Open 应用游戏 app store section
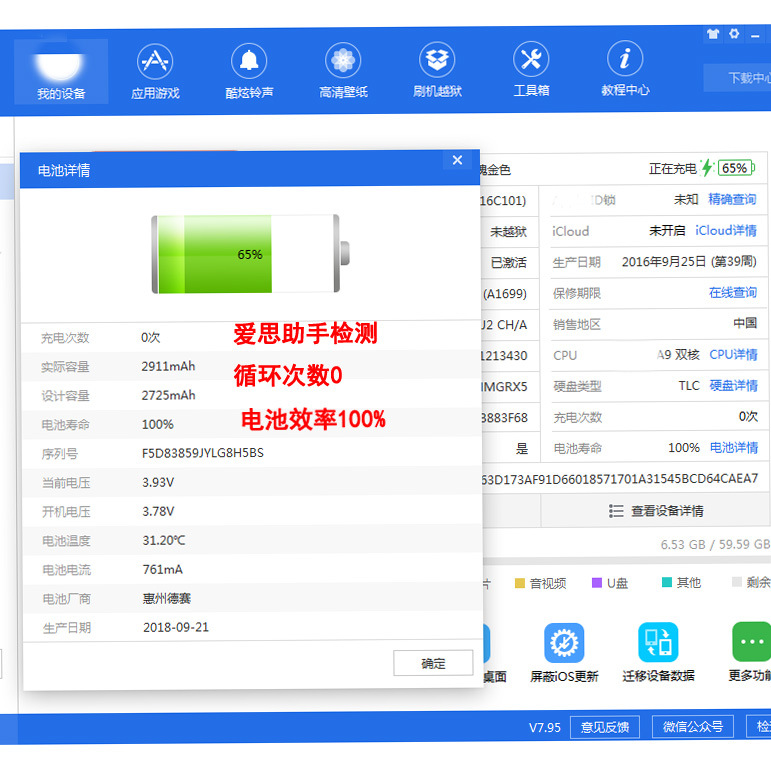 [155, 72]
